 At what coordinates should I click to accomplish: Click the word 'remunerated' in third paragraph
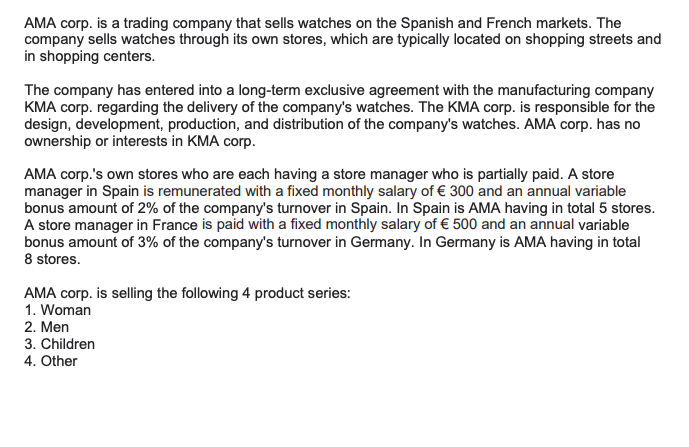click(199, 192)
